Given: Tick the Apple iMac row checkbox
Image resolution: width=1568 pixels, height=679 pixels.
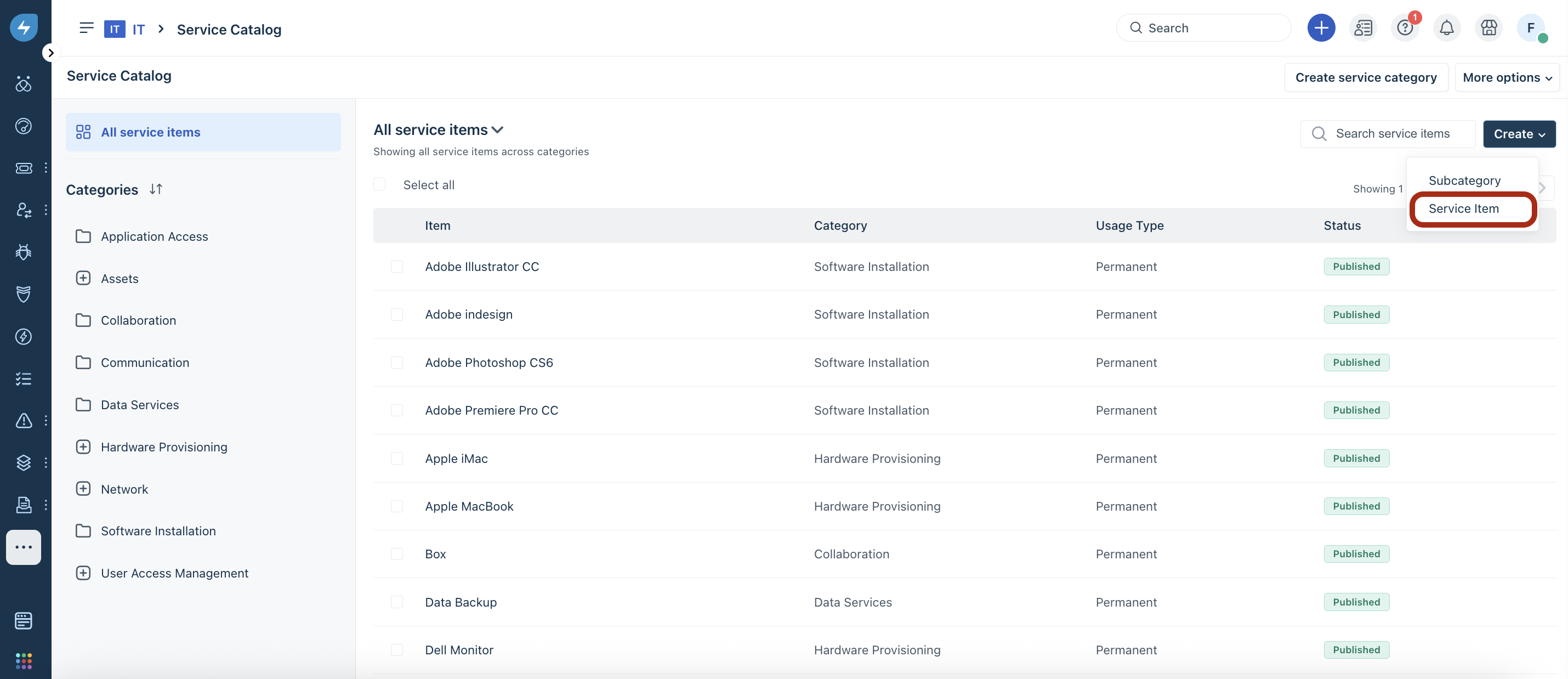Looking at the screenshot, I should pos(397,459).
